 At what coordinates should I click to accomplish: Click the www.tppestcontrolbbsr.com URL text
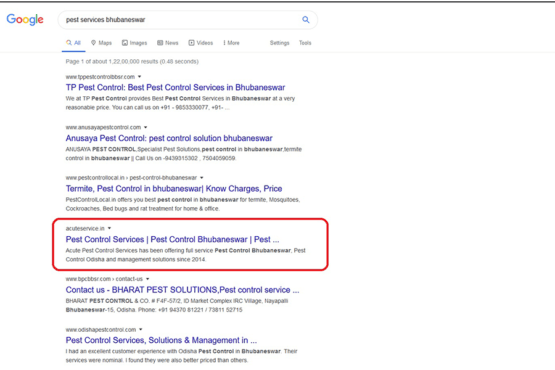tap(100, 77)
